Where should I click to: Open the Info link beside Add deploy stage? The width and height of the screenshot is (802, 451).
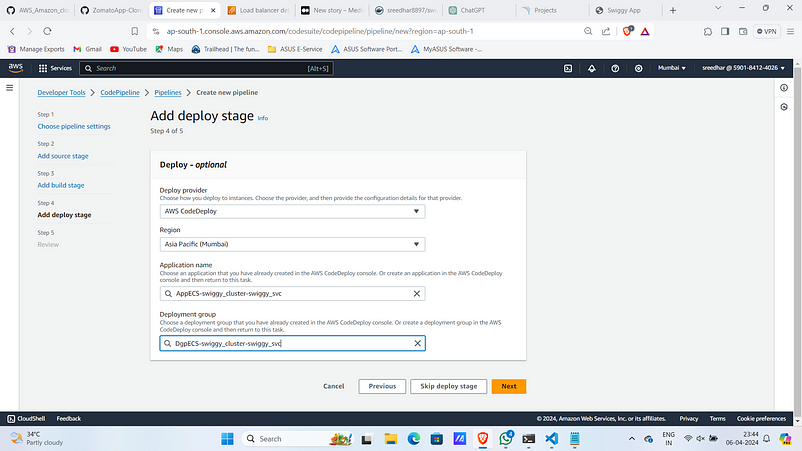(263, 118)
